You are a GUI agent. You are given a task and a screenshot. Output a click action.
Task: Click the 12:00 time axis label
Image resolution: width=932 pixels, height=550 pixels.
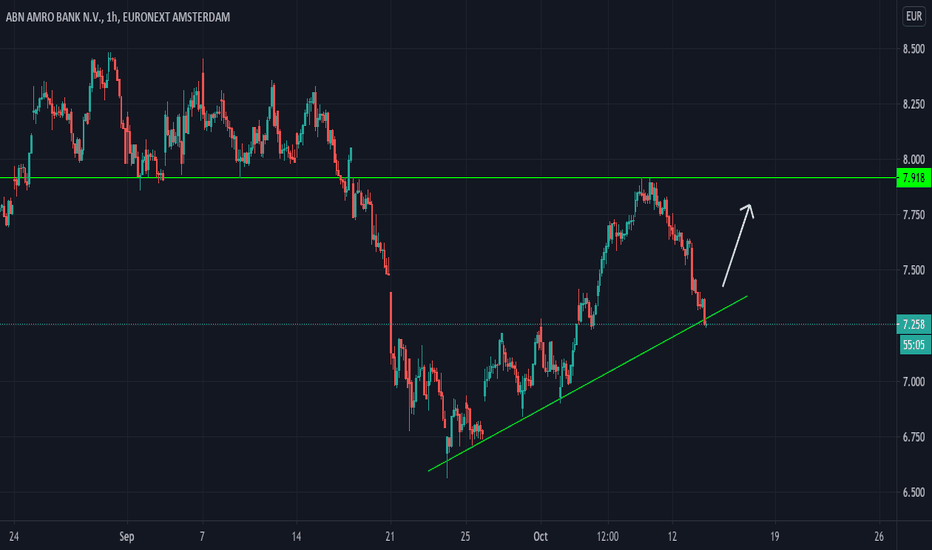(x=608, y=536)
